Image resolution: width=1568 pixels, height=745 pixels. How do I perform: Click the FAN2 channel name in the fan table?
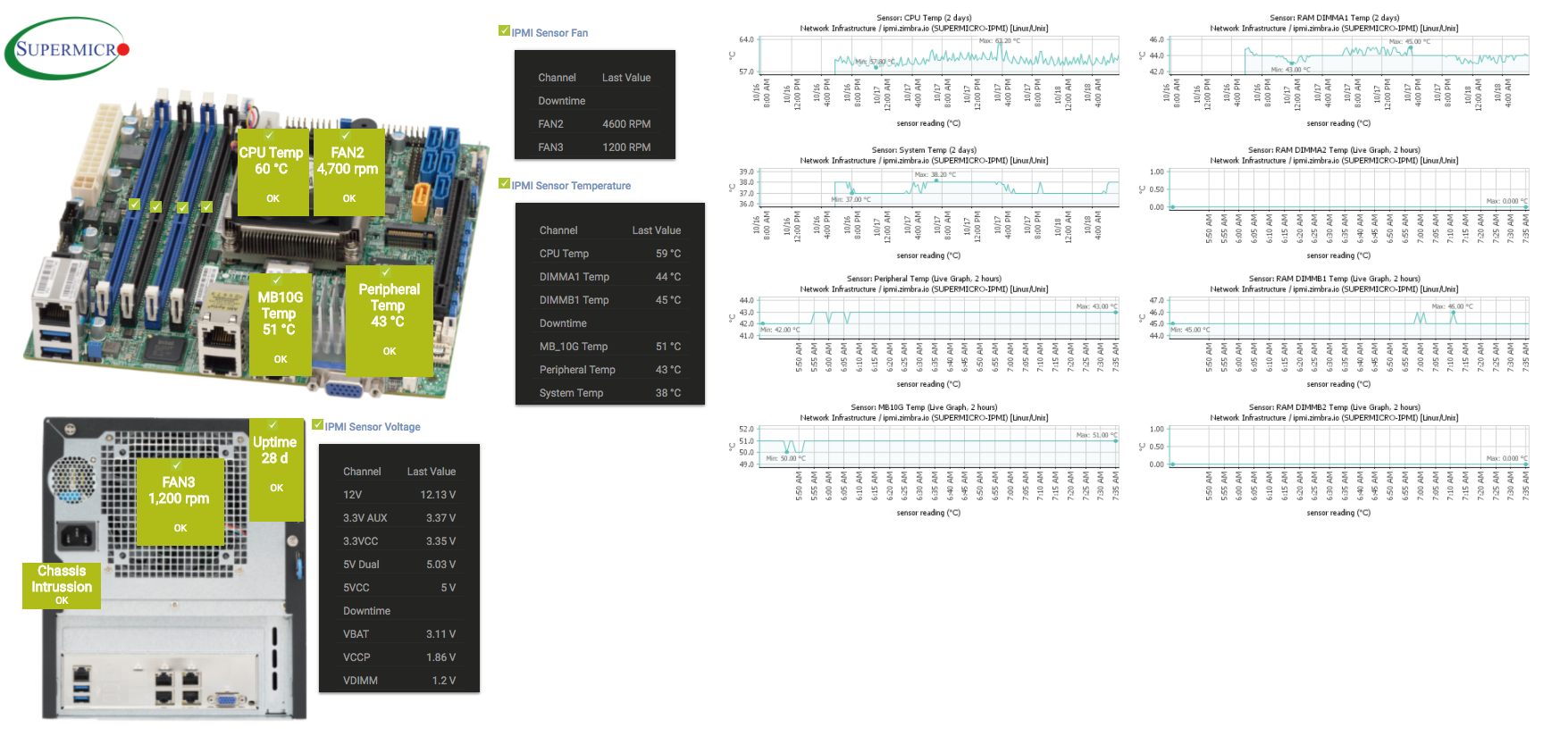[551, 124]
